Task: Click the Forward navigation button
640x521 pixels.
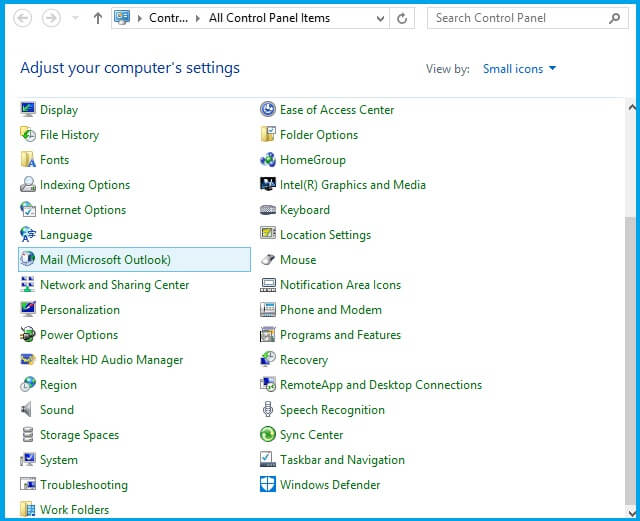Action: pyautogui.click(x=51, y=18)
